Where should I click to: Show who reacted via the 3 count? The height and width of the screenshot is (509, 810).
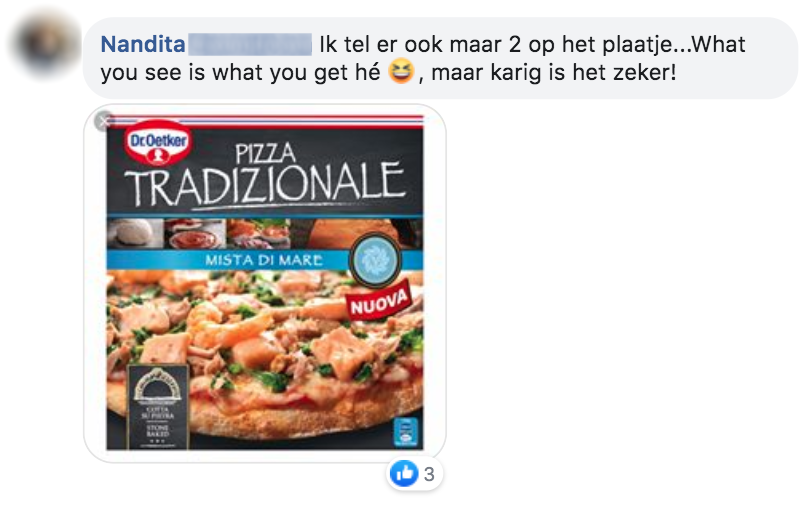click(429, 474)
